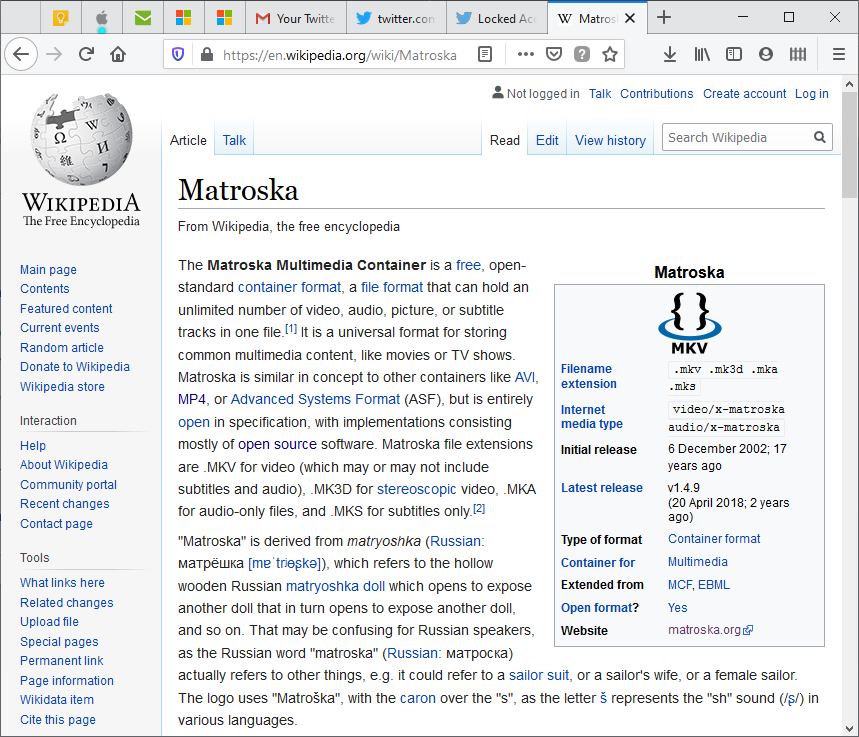859x737 pixels.
Task: Follow the sailor suit link
Action: click(x=539, y=676)
